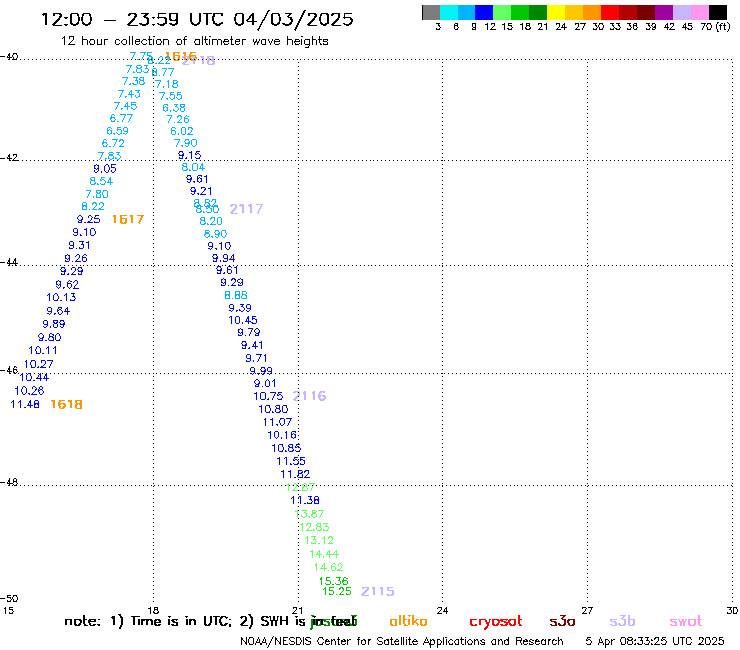The width and height of the screenshot is (740, 650).
Task: Click the wave height value '9.25'
Action: click(89, 219)
